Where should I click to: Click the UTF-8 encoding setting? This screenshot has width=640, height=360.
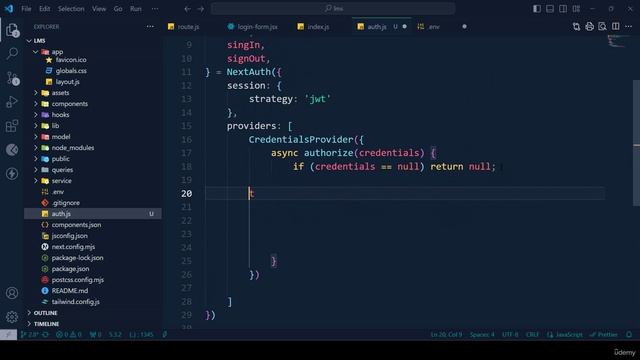click(510, 334)
